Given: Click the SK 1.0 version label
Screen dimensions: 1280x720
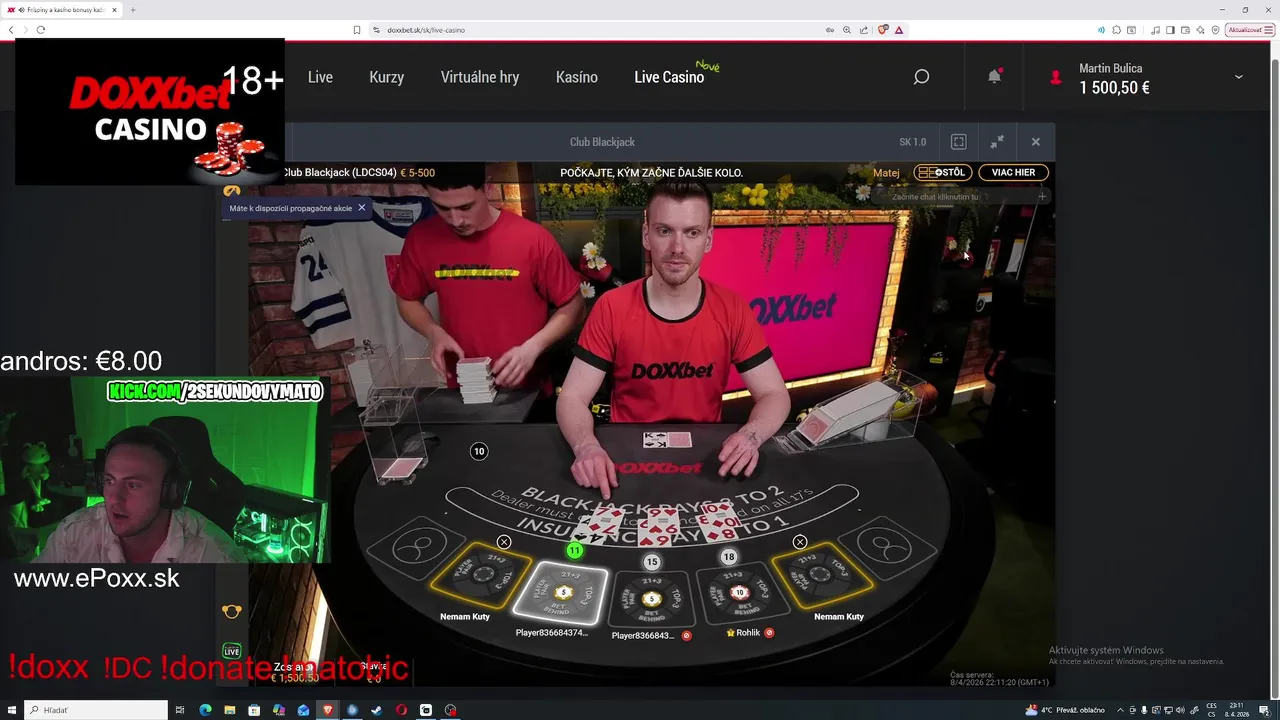Looking at the screenshot, I should click(x=913, y=142).
